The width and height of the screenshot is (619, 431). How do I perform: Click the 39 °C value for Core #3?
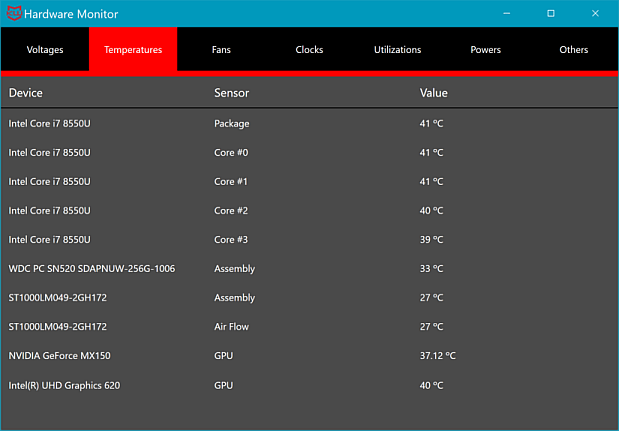tap(431, 240)
